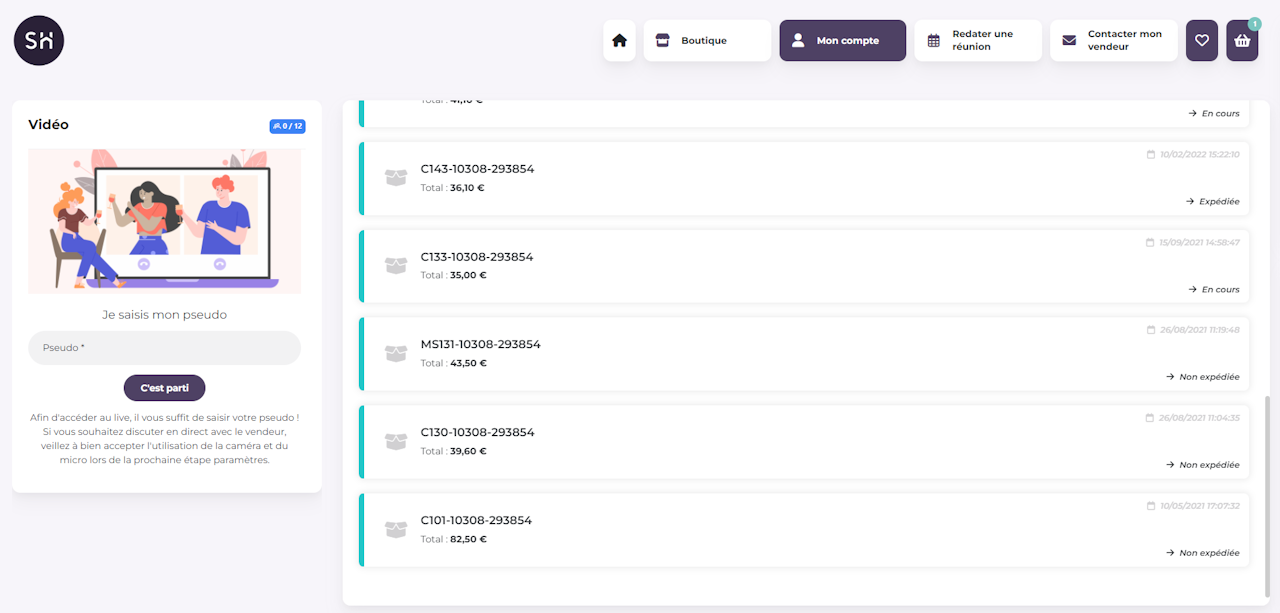
Task: Click the box icon for order C101-10308-293854
Action: click(396, 530)
